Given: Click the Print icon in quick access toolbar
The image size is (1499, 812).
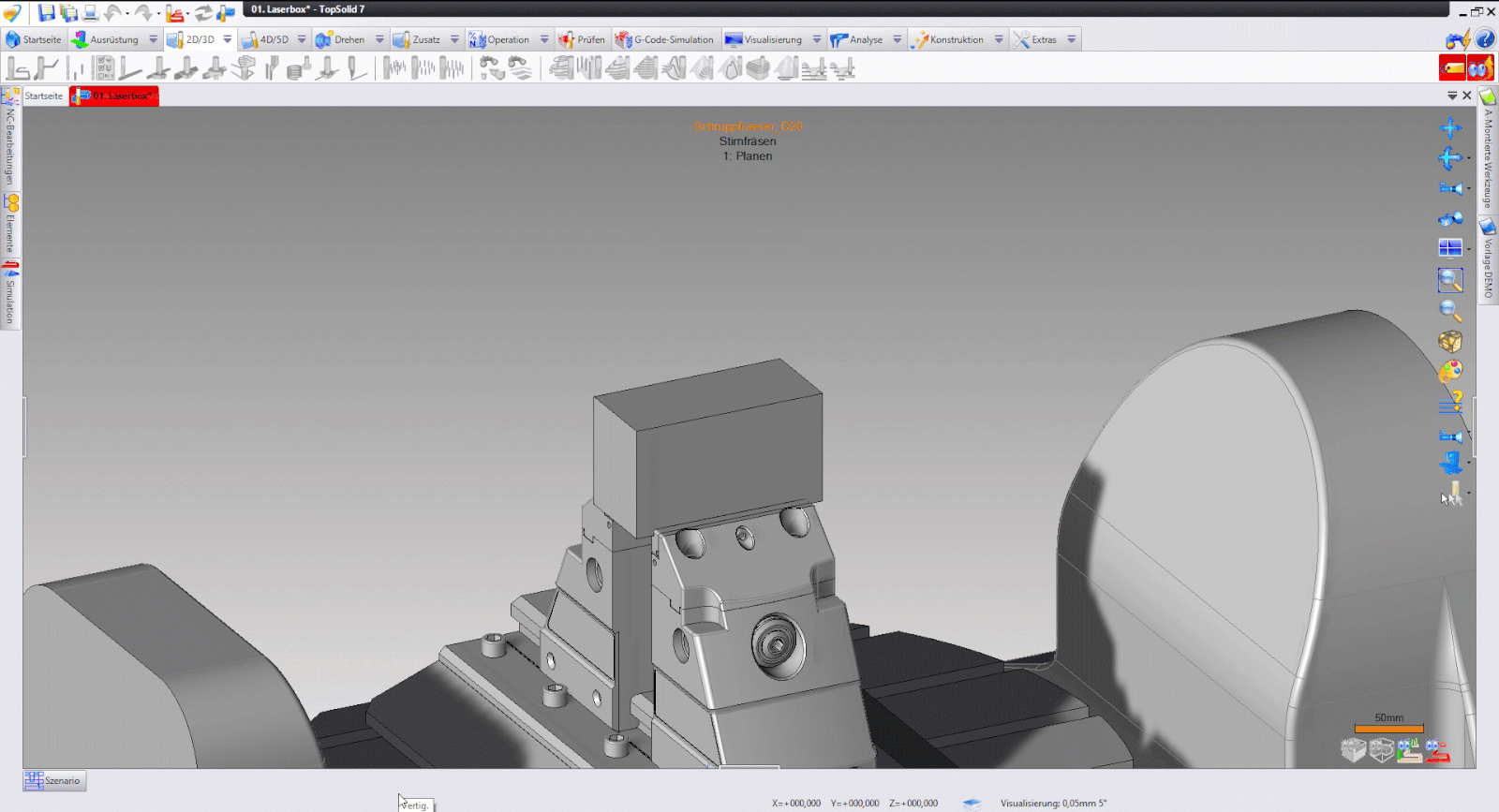Looking at the screenshot, I should pos(90,13).
